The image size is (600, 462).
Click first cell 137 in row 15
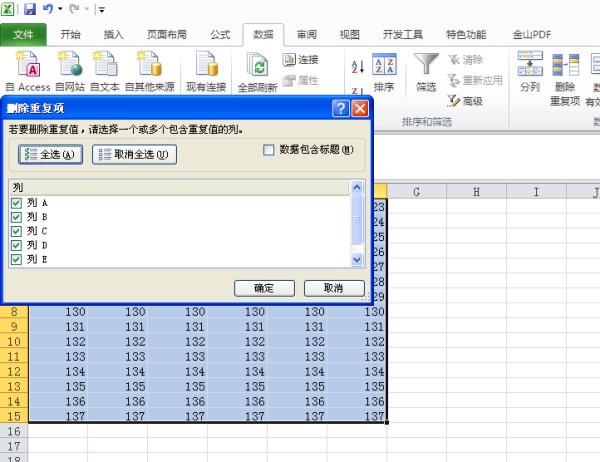tap(58, 416)
